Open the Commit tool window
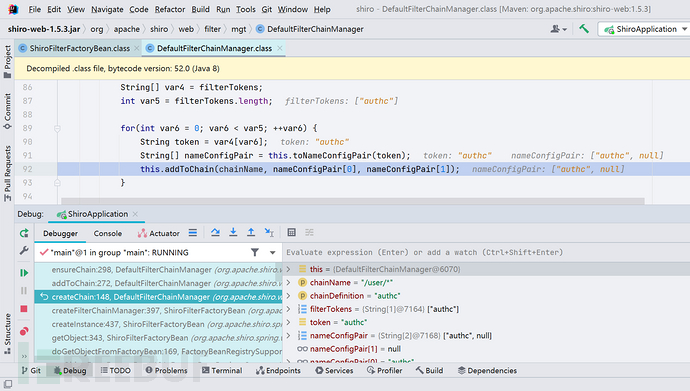 pos(7,111)
